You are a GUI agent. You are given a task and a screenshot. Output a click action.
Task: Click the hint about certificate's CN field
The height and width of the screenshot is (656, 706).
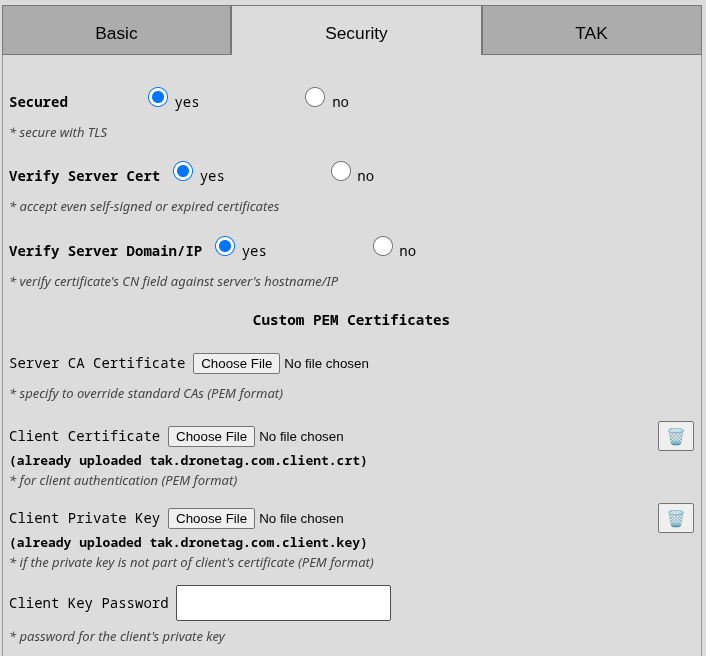coord(173,281)
